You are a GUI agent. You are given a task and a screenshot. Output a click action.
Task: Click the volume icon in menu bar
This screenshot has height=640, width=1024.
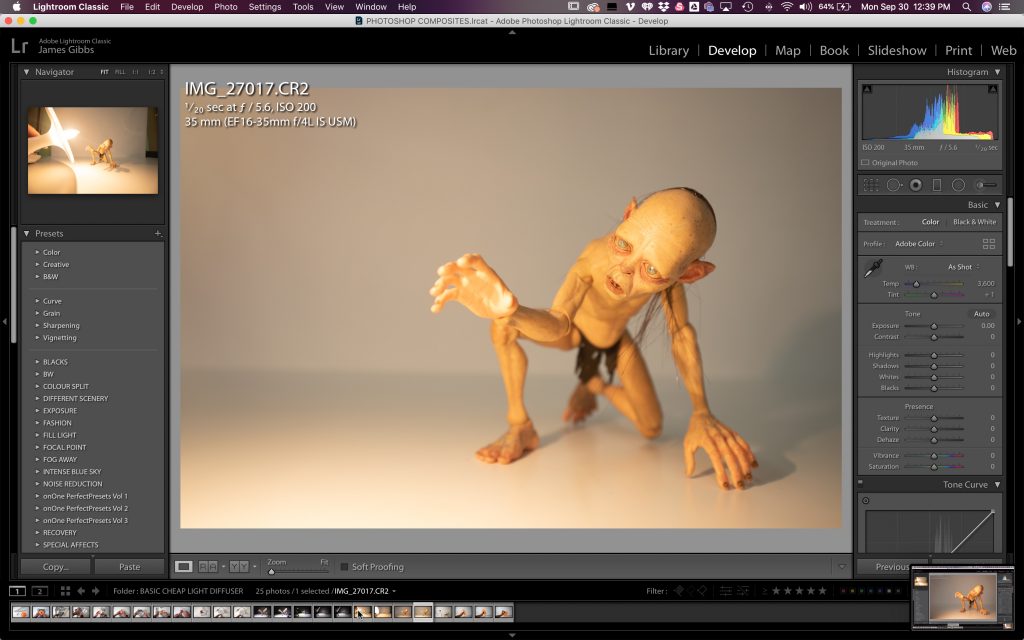[805, 7]
